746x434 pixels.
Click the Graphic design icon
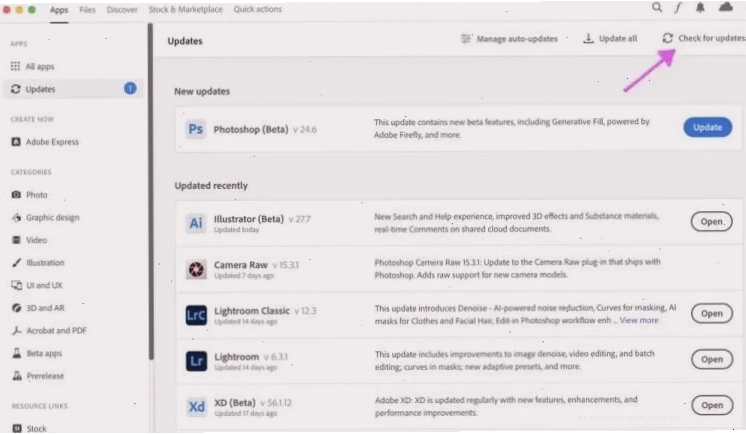pos(17,217)
